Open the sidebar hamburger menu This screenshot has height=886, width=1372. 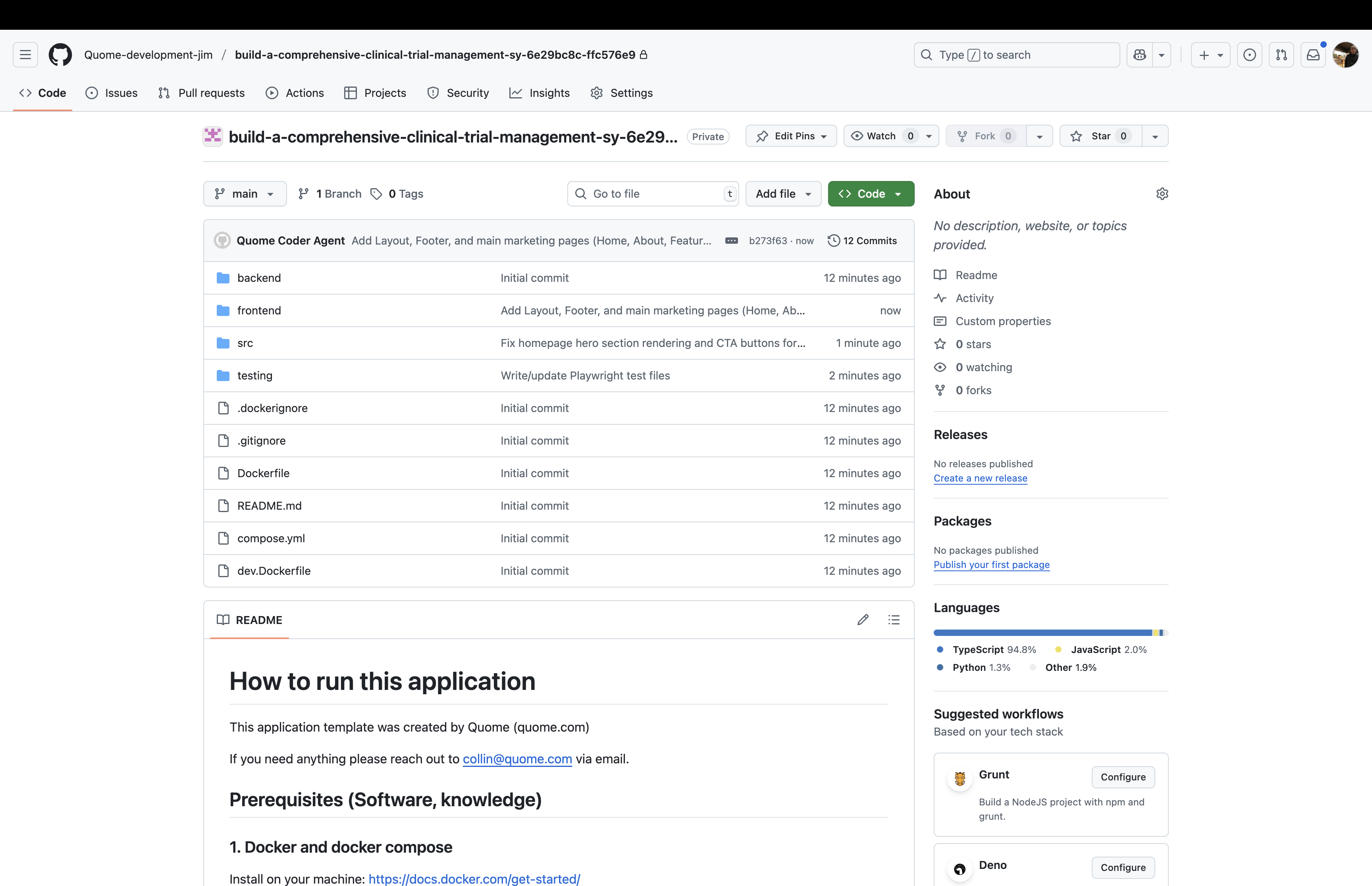[25, 55]
